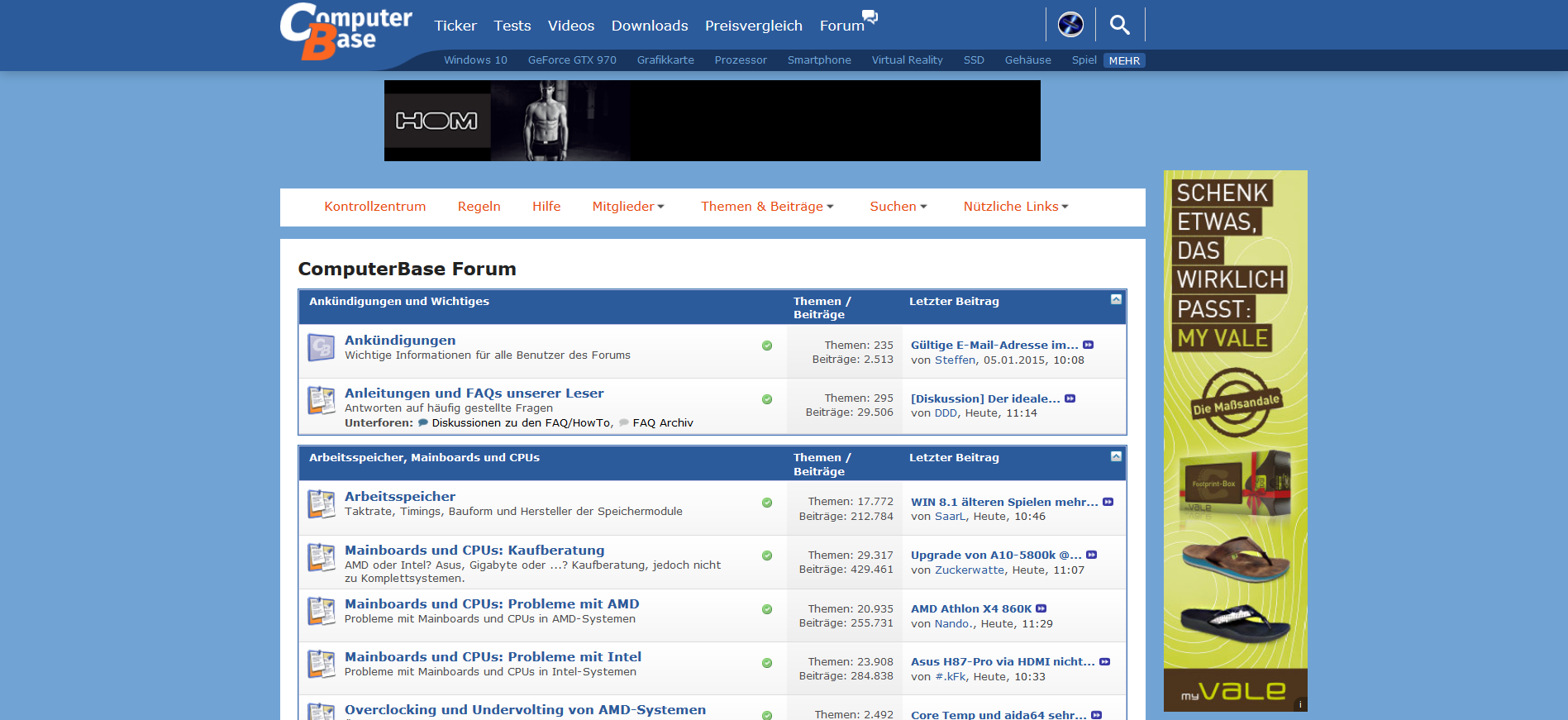Open last post AMD Athlon X4 860K
This screenshot has width=1568, height=720.
tap(971, 609)
